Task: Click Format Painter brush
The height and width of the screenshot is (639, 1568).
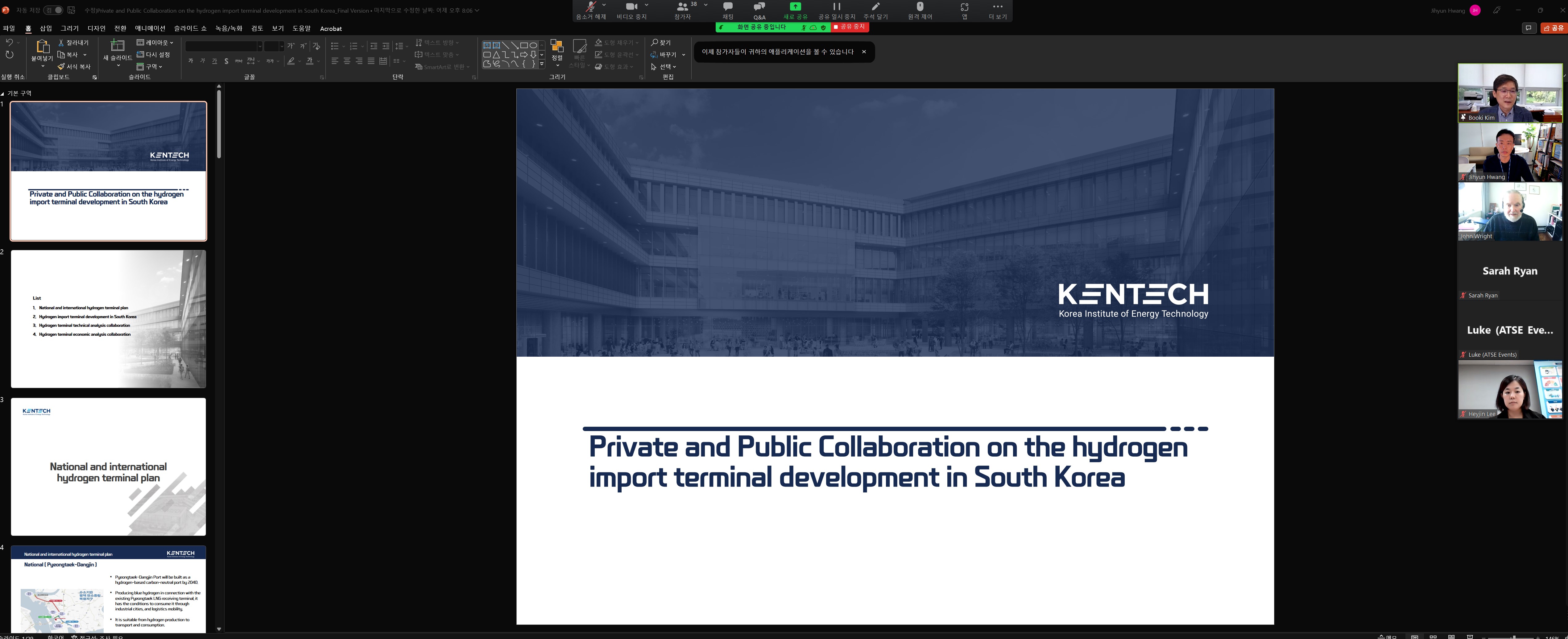Action: (74, 66)
